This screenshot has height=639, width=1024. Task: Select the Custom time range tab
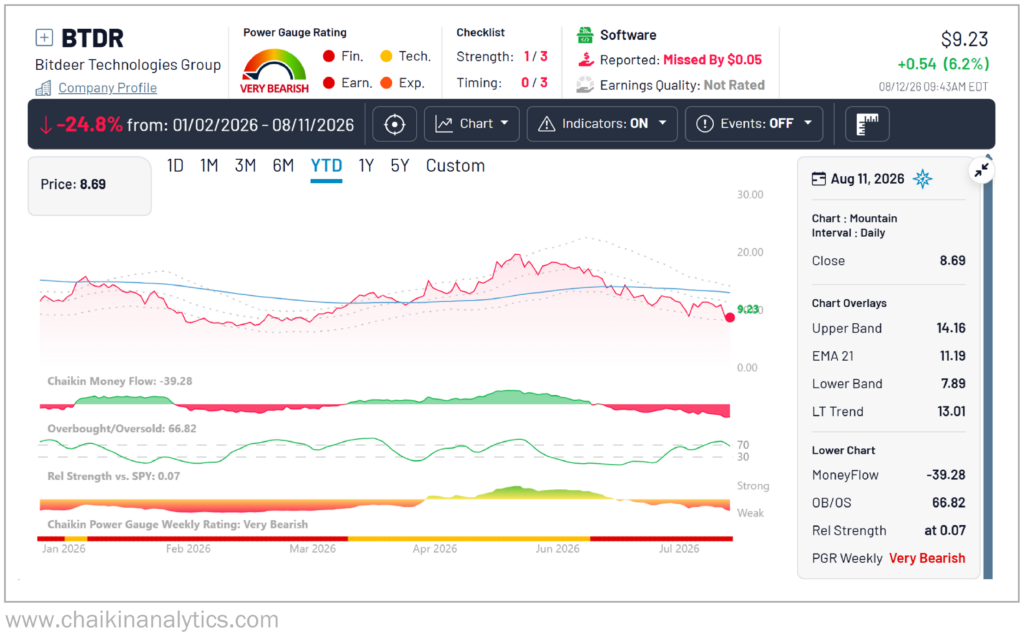[455, 166]
